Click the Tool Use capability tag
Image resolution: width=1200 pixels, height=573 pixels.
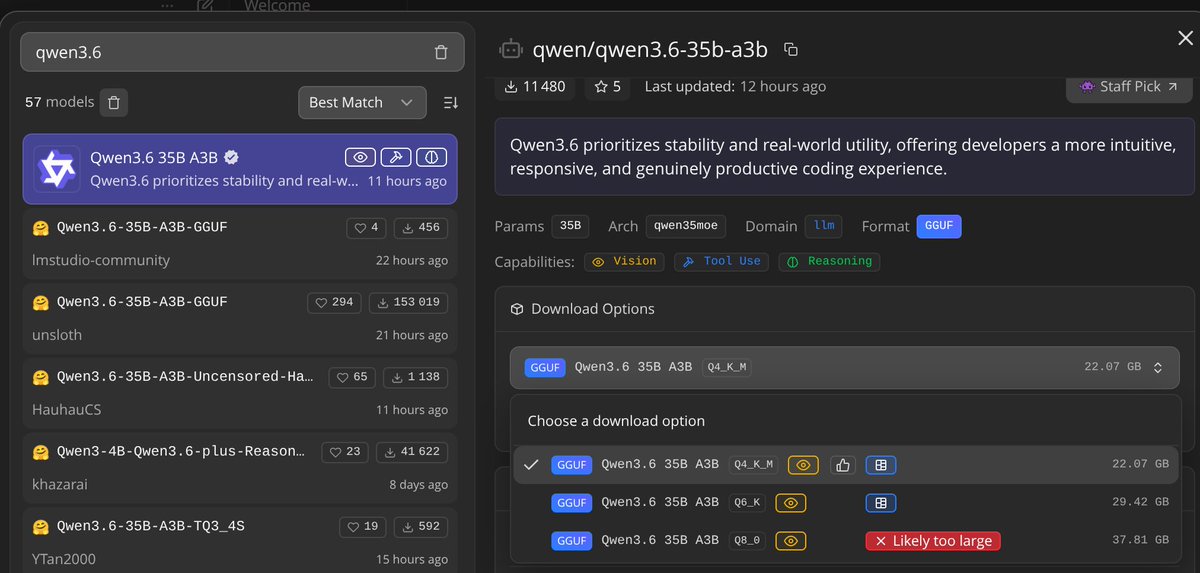point(722,261)
